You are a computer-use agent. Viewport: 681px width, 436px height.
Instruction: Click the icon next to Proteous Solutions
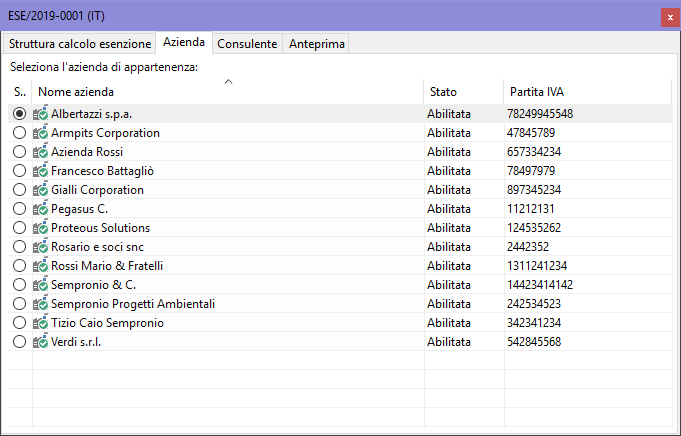pos(41,228)
